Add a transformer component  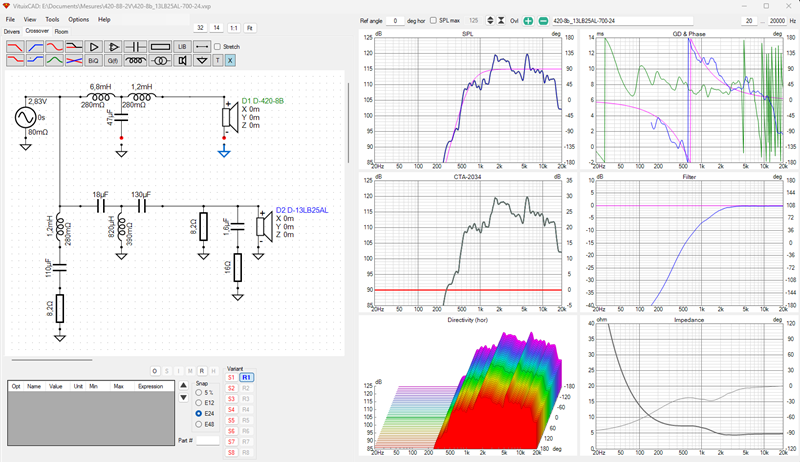(x=160, y=61)
